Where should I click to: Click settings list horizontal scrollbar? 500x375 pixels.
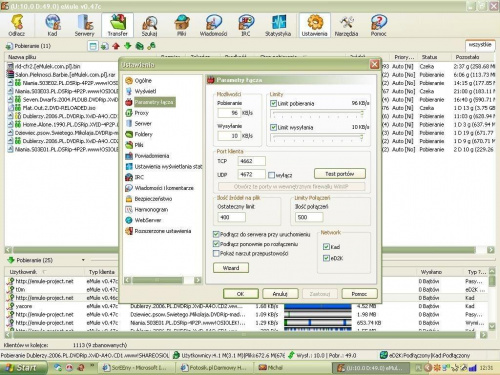163,280
